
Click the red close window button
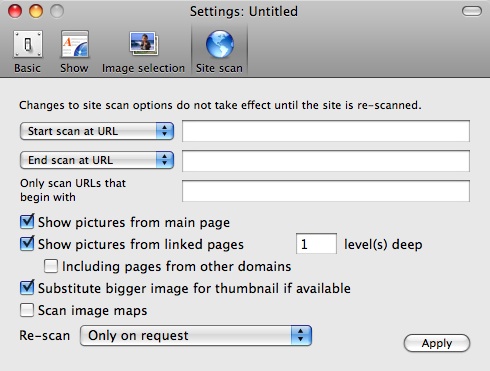pyautogui.click(x=15, y=11)
